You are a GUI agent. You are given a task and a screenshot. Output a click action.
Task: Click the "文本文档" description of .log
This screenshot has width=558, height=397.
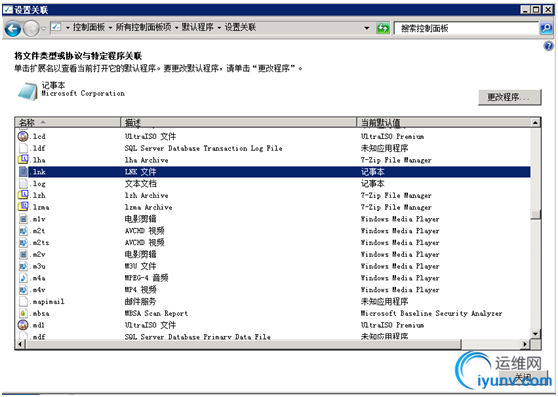(x=141, y=184)
